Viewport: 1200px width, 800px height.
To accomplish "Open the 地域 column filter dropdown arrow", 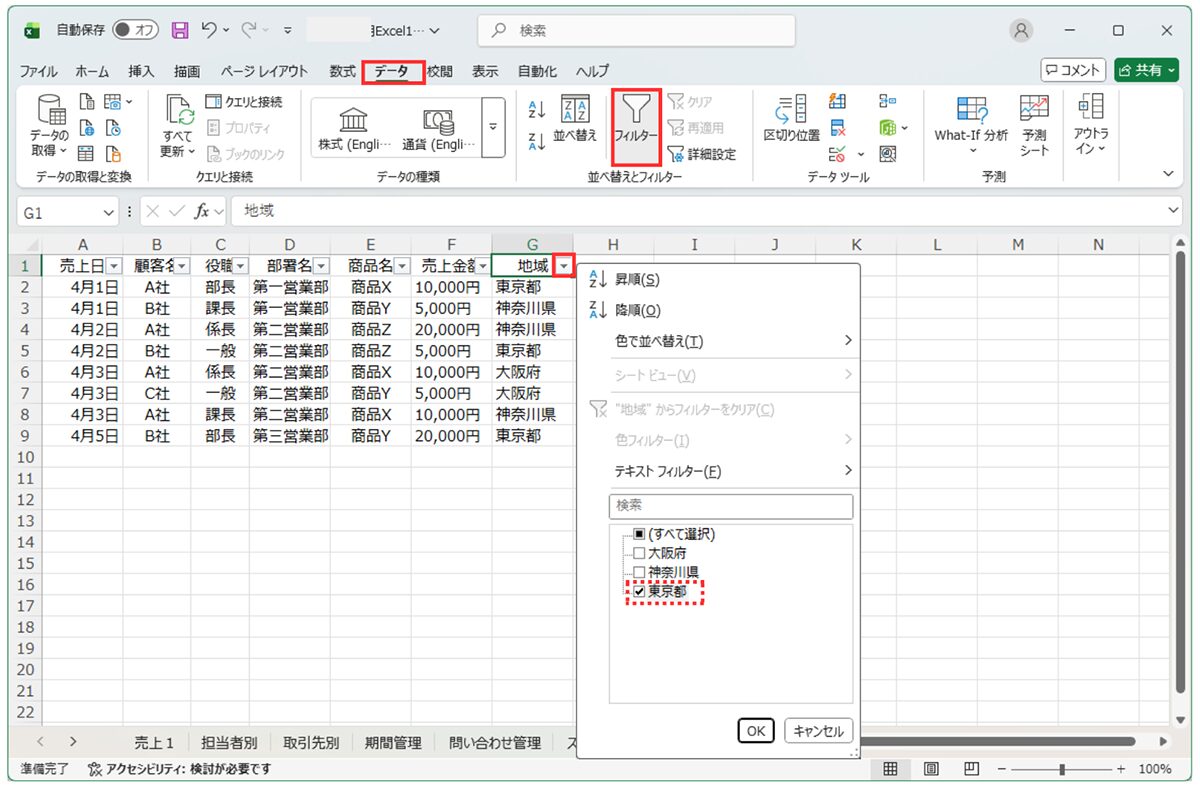I will 565,266.
